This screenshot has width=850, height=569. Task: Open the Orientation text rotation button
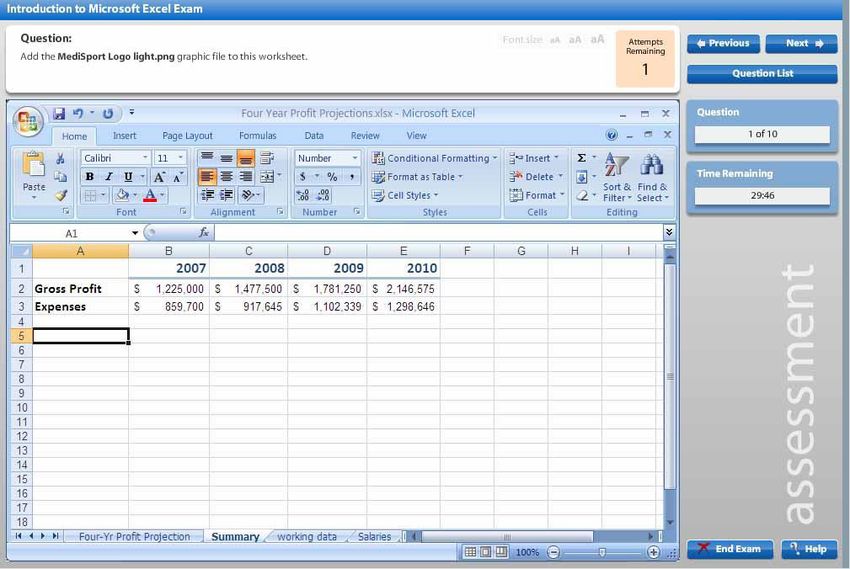(248, 195)
